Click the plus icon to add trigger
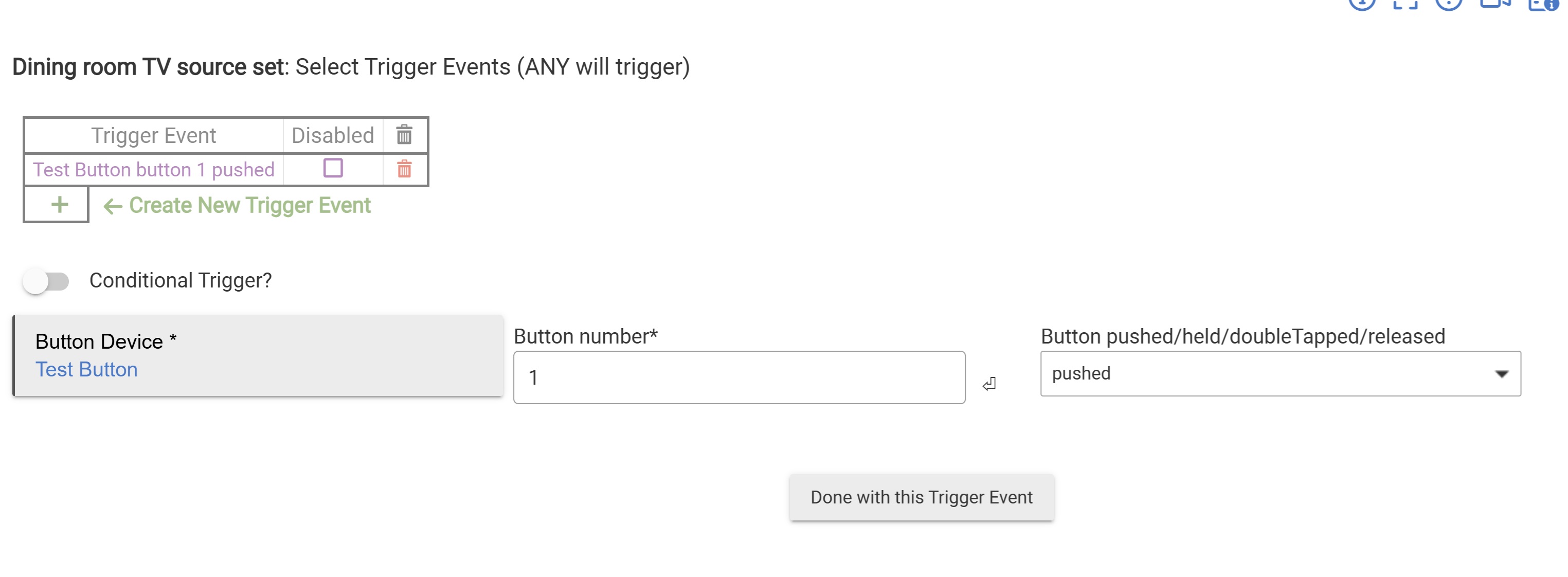The height and width of the screenshot is (577, 1568). coord(59,205)
